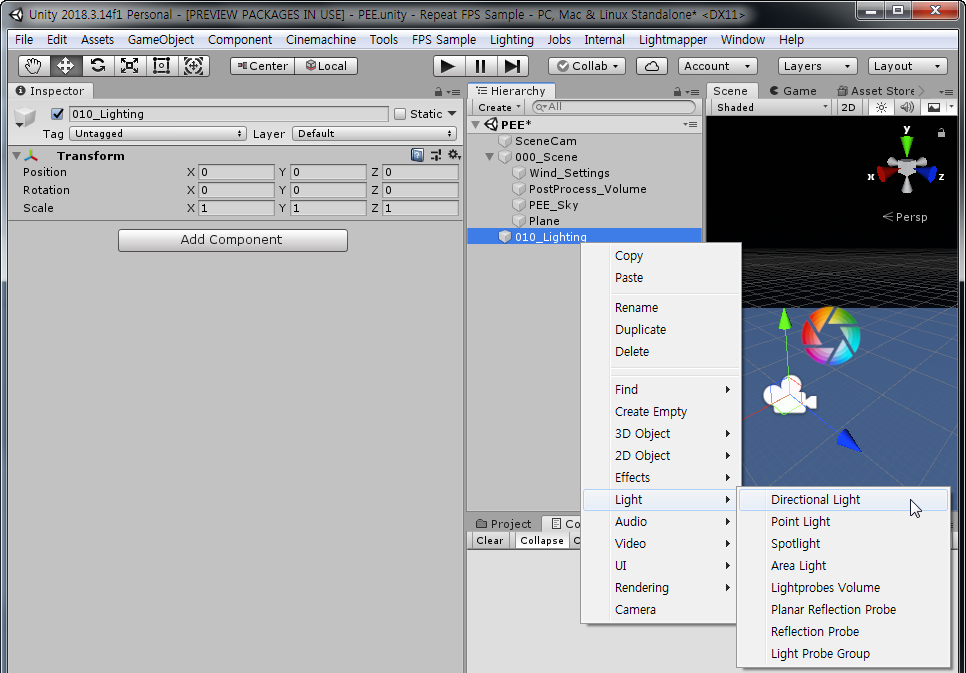Image resolution: width=966 pixels, height=673 pixels.
Task: Select the Rotate tool
Action: (97, 66)
